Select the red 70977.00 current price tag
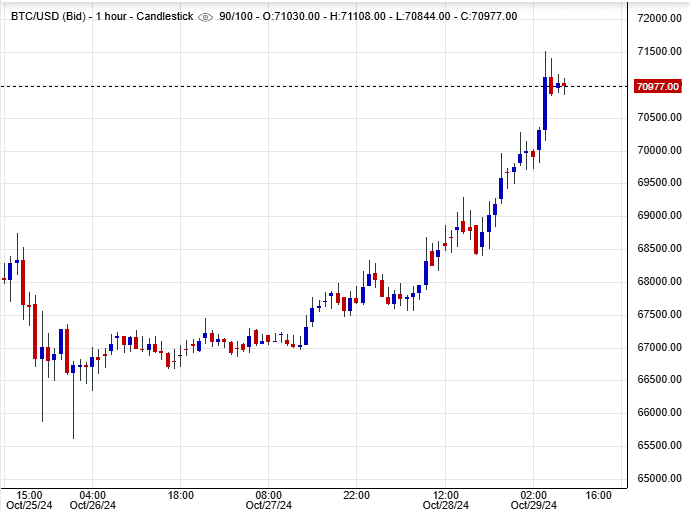 click(658, 87)
